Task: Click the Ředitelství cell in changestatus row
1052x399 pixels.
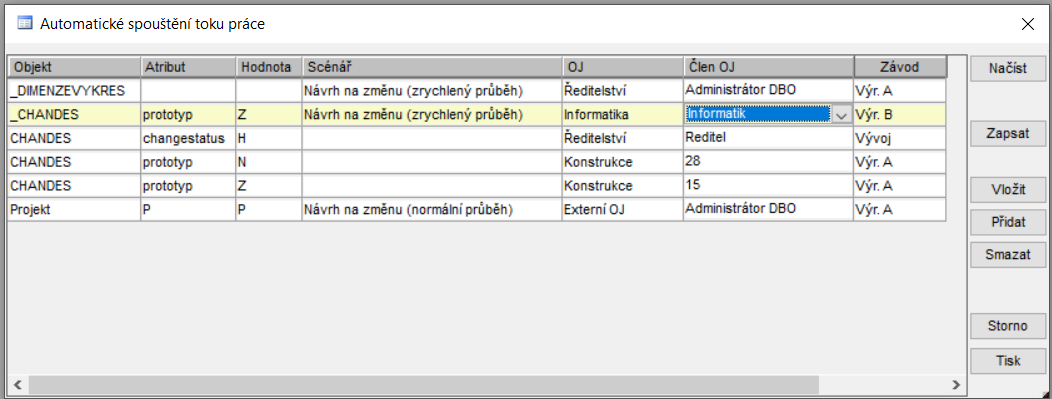Action: coord(623,138)
